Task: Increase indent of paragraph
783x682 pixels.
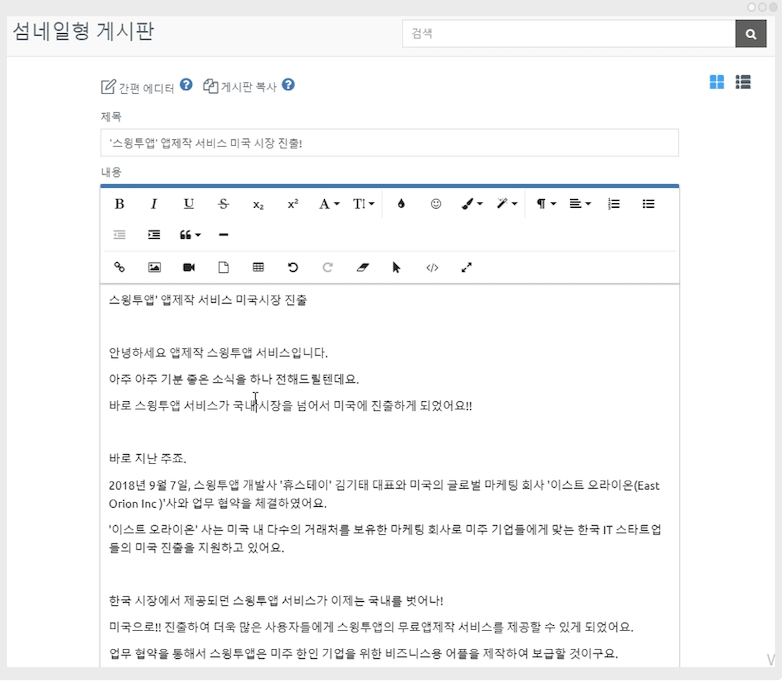Action: [154, 235]
